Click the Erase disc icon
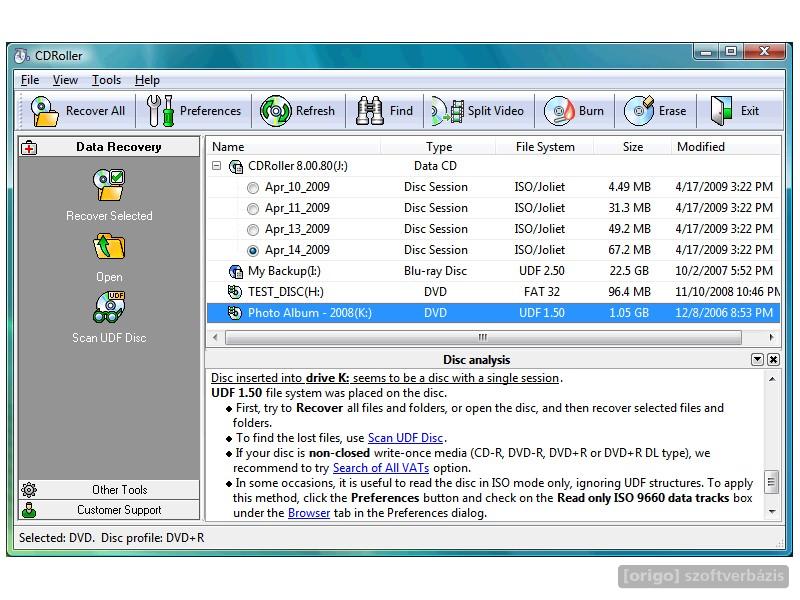The height and width of the screenshot is (600, 800). 639,111
